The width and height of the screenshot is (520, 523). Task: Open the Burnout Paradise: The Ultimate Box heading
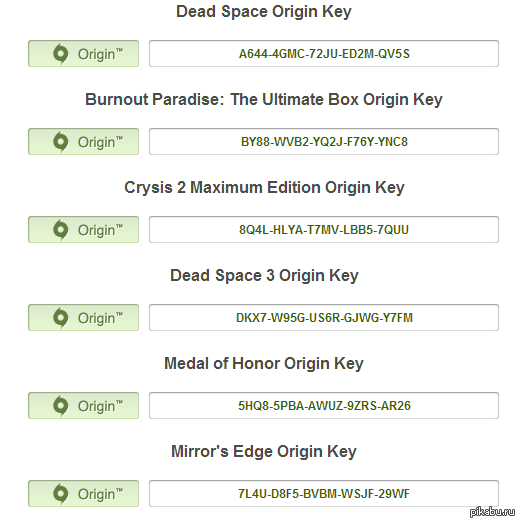pyautogui.click(x=264, y=100)
